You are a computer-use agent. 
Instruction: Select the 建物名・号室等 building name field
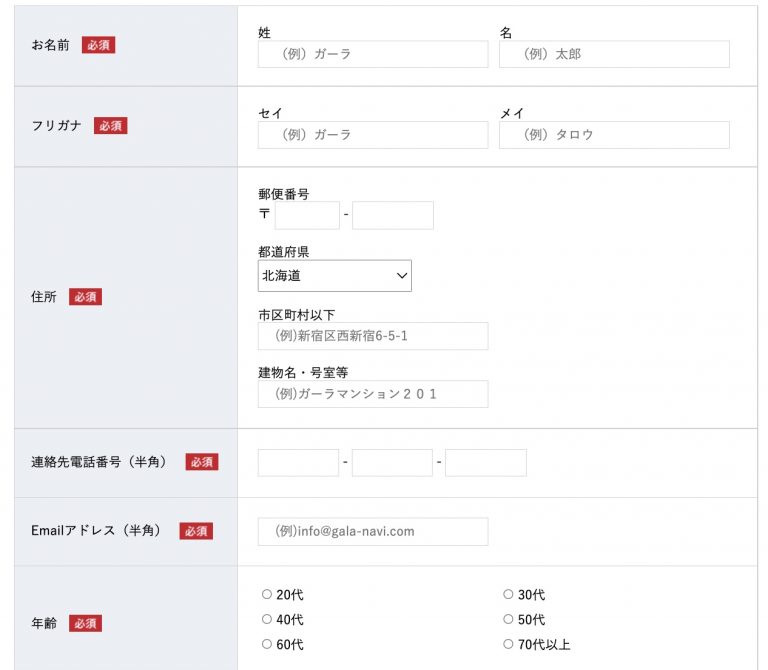[373, 394]
